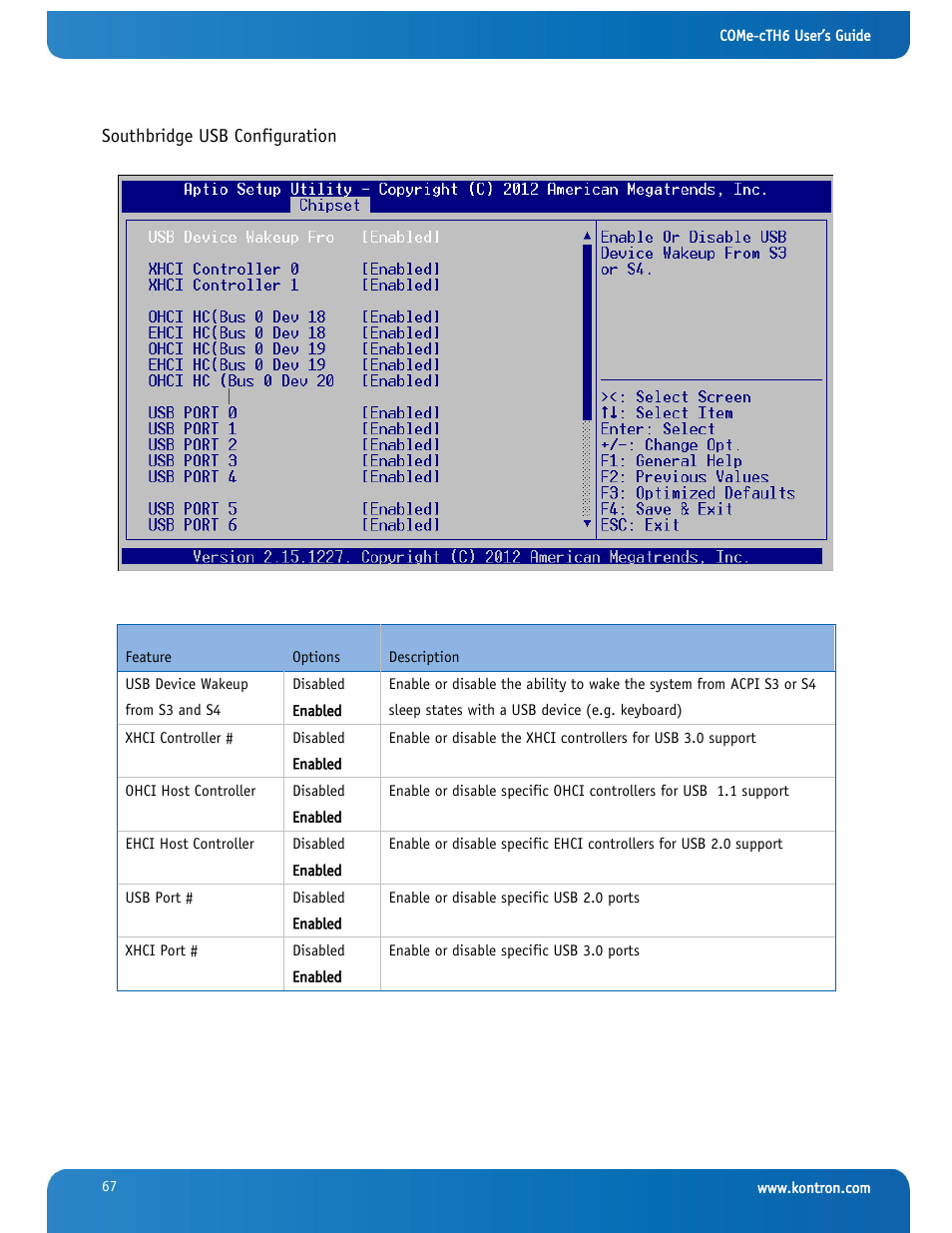Select the Chipset tab in BIOS

(x=329, y=206)
